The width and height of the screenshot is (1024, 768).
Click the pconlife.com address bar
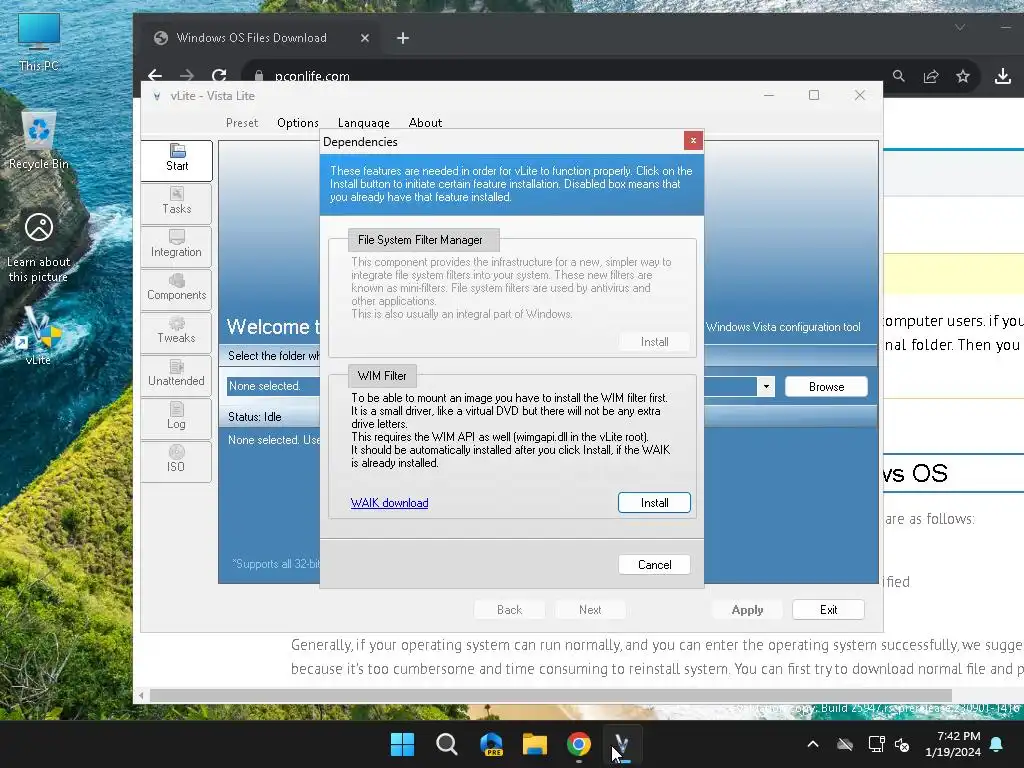pos(562,76)
